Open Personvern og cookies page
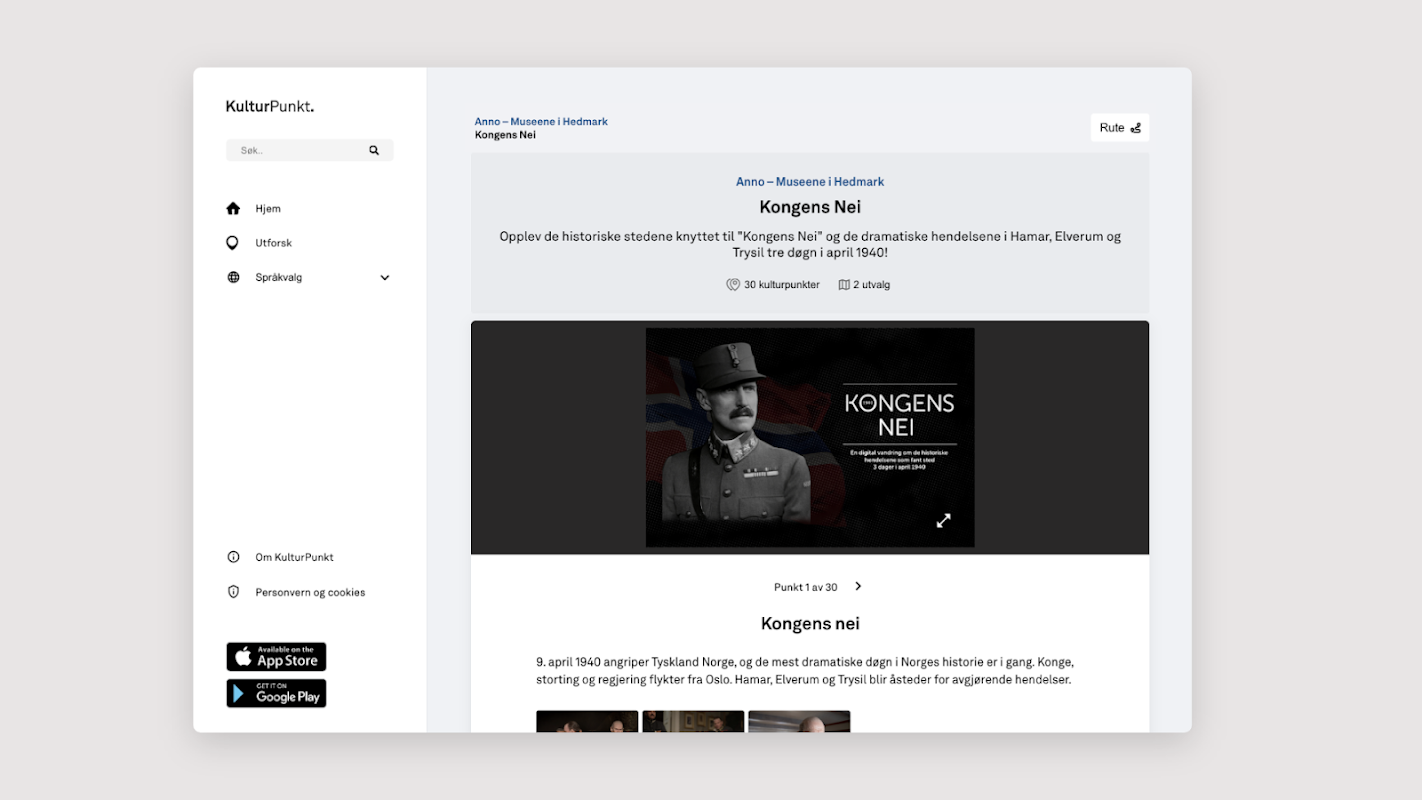1422x800 pixels. pyautogui.click(x=310, y=592)
